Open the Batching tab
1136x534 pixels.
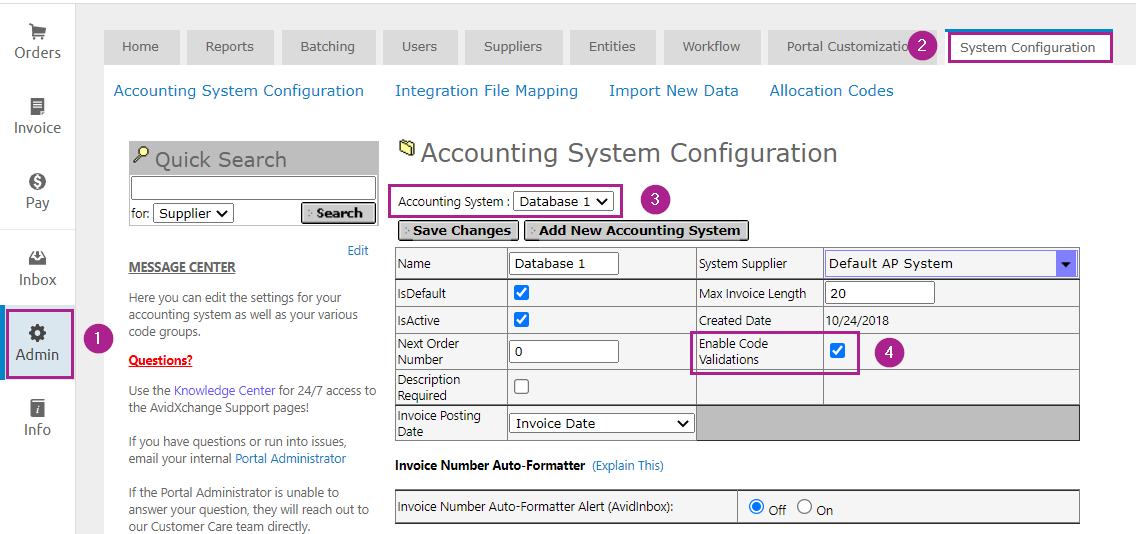pyautogui.click(x=328, y=47)
